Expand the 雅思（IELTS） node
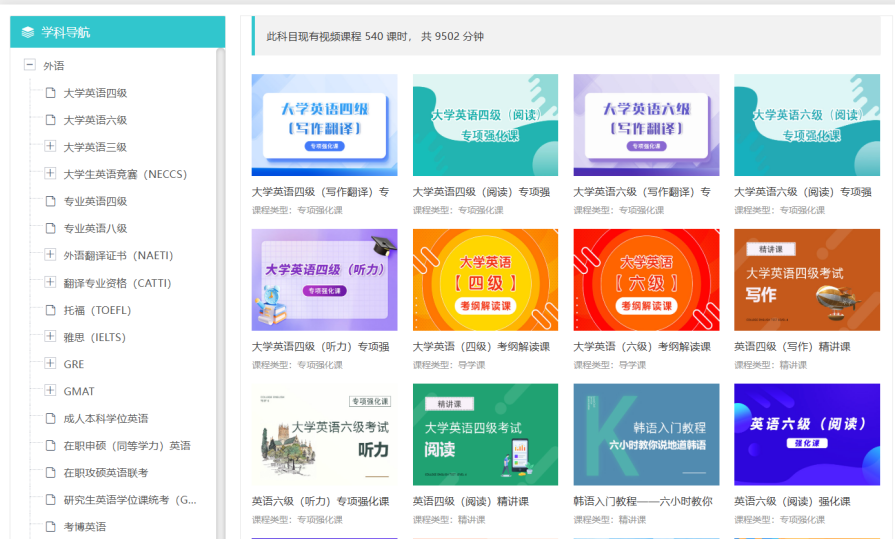The height and width of the screenshot is (539, 895). pos(50,336)
